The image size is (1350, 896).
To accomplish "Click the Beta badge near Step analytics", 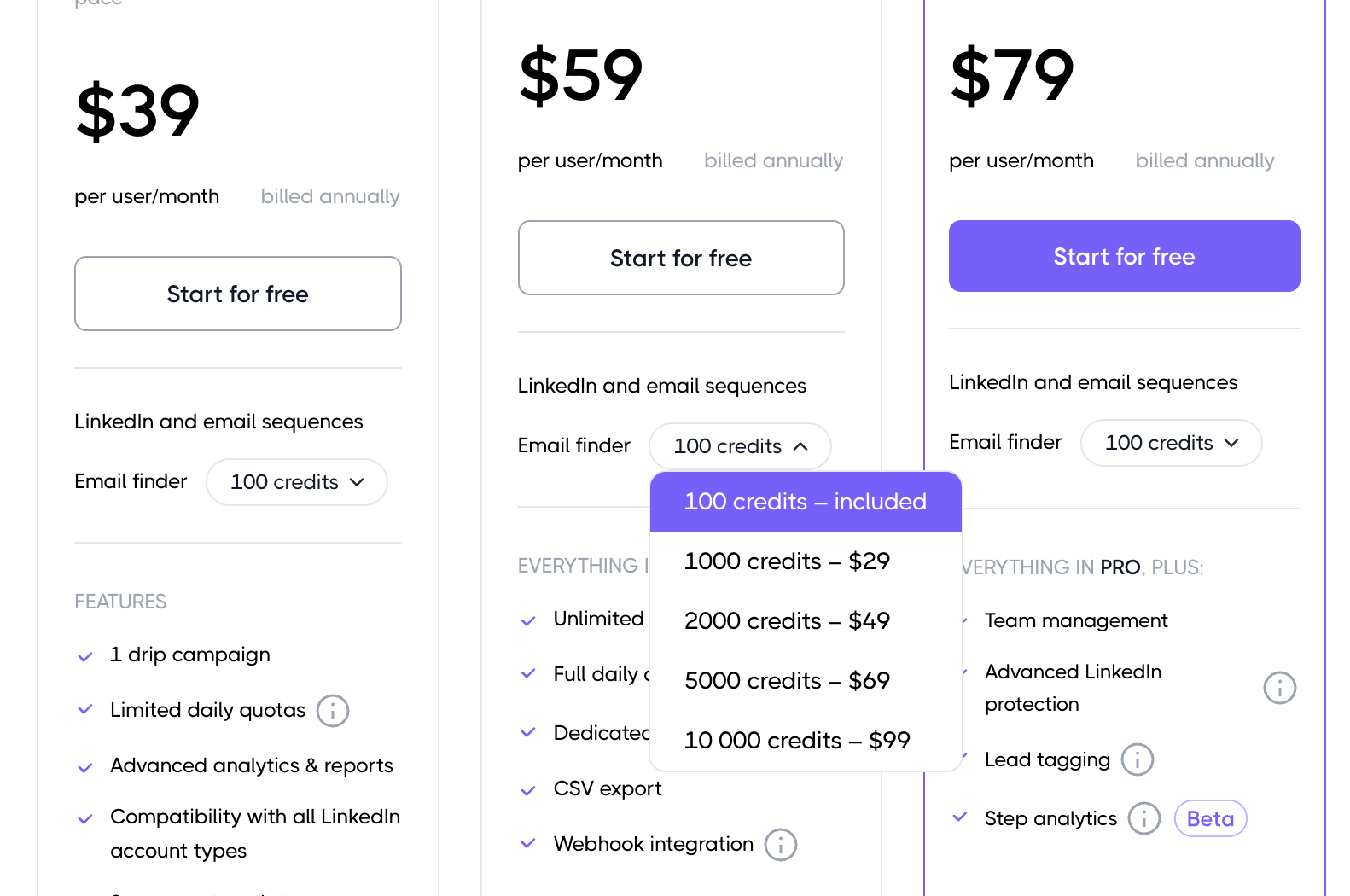I will tap(1210, 819).
